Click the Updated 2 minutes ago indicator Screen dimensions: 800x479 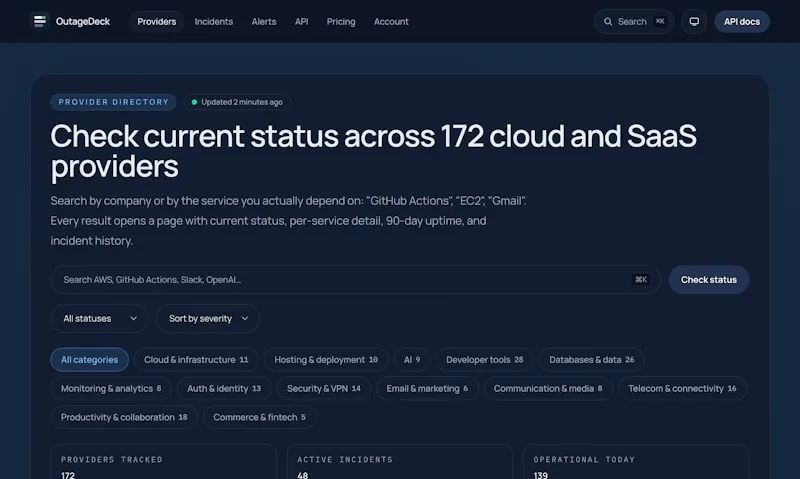237,102
